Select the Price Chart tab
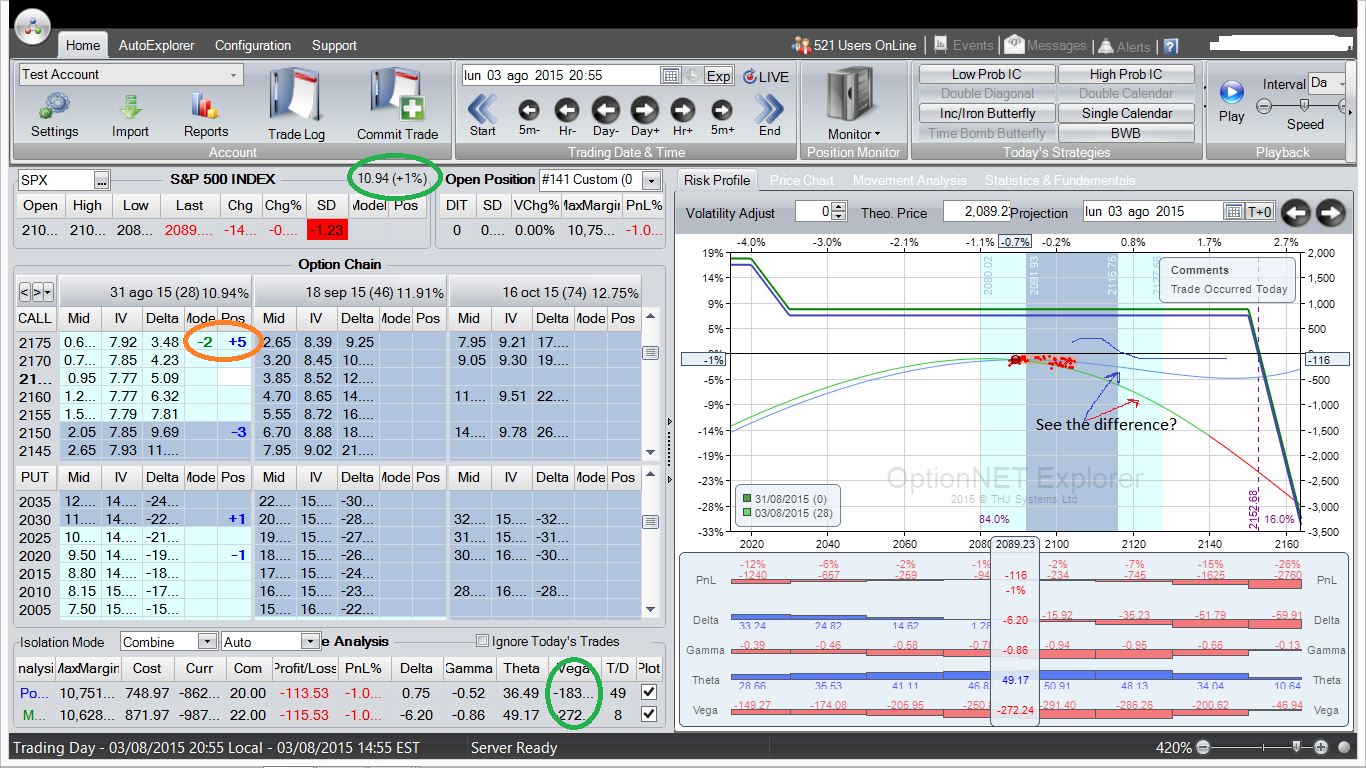The width and height of the screenshot is (1366, 768). click(x=801, y=180)
